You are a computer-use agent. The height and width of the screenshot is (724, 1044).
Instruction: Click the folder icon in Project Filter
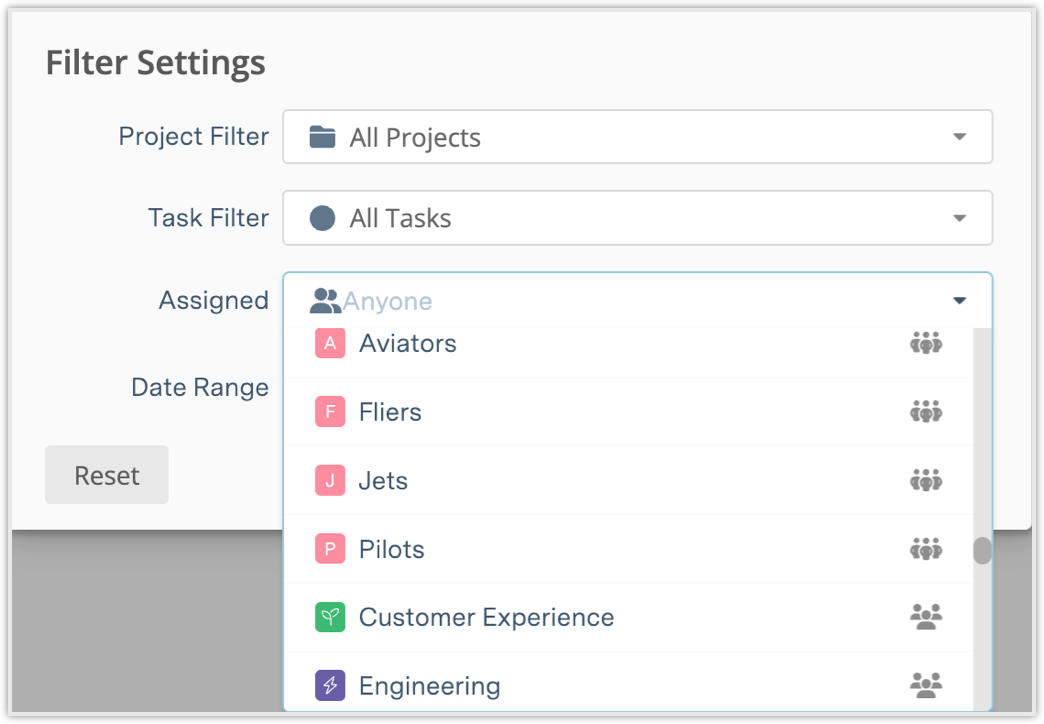322,137
